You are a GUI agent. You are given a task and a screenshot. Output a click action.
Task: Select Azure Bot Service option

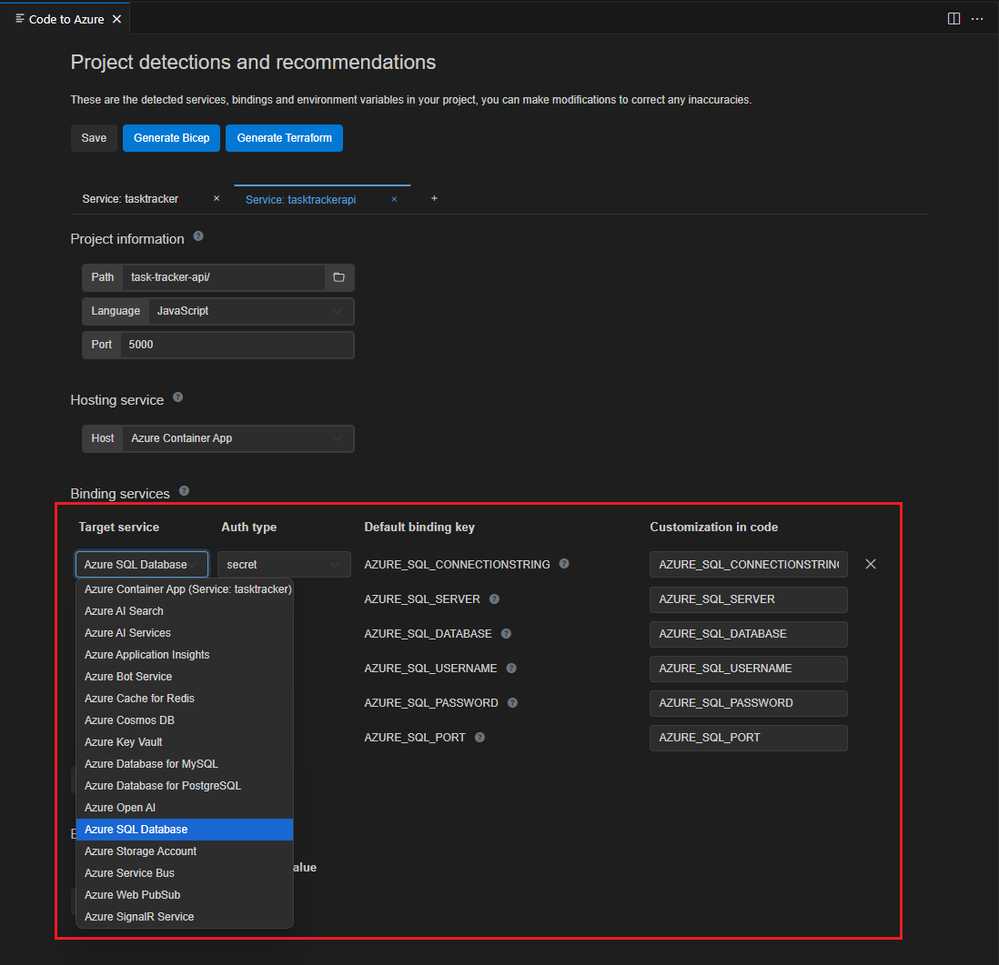[x=185, y=676]
